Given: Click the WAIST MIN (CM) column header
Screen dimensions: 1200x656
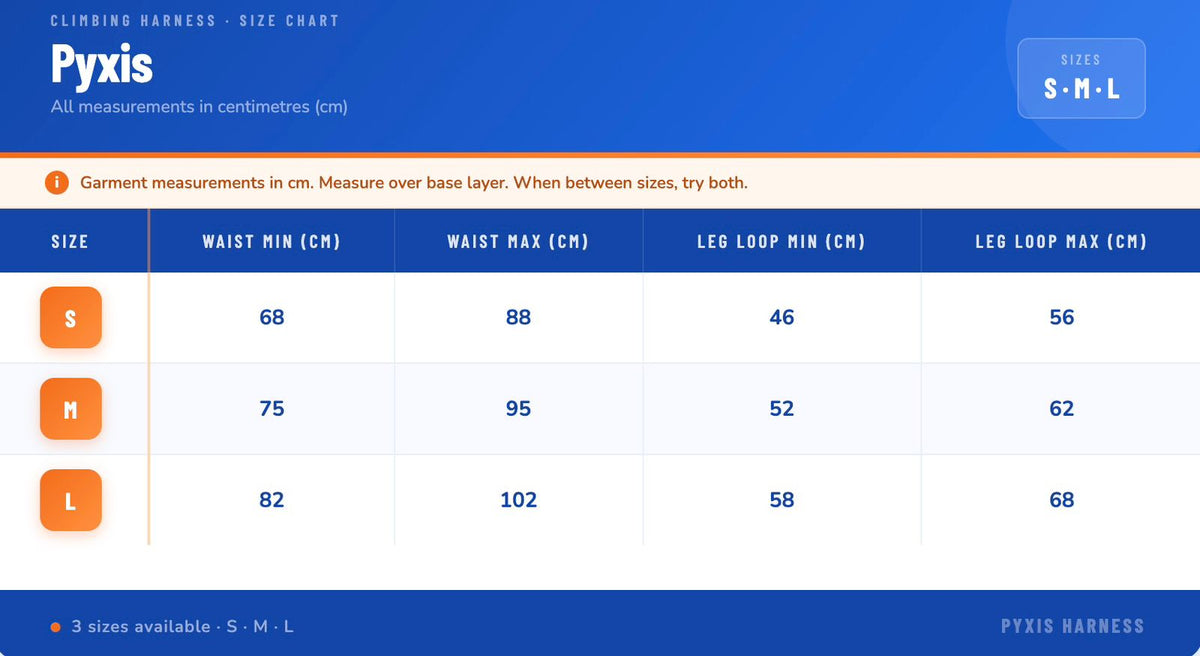Looking at the screenshot, I should (272, 241).
